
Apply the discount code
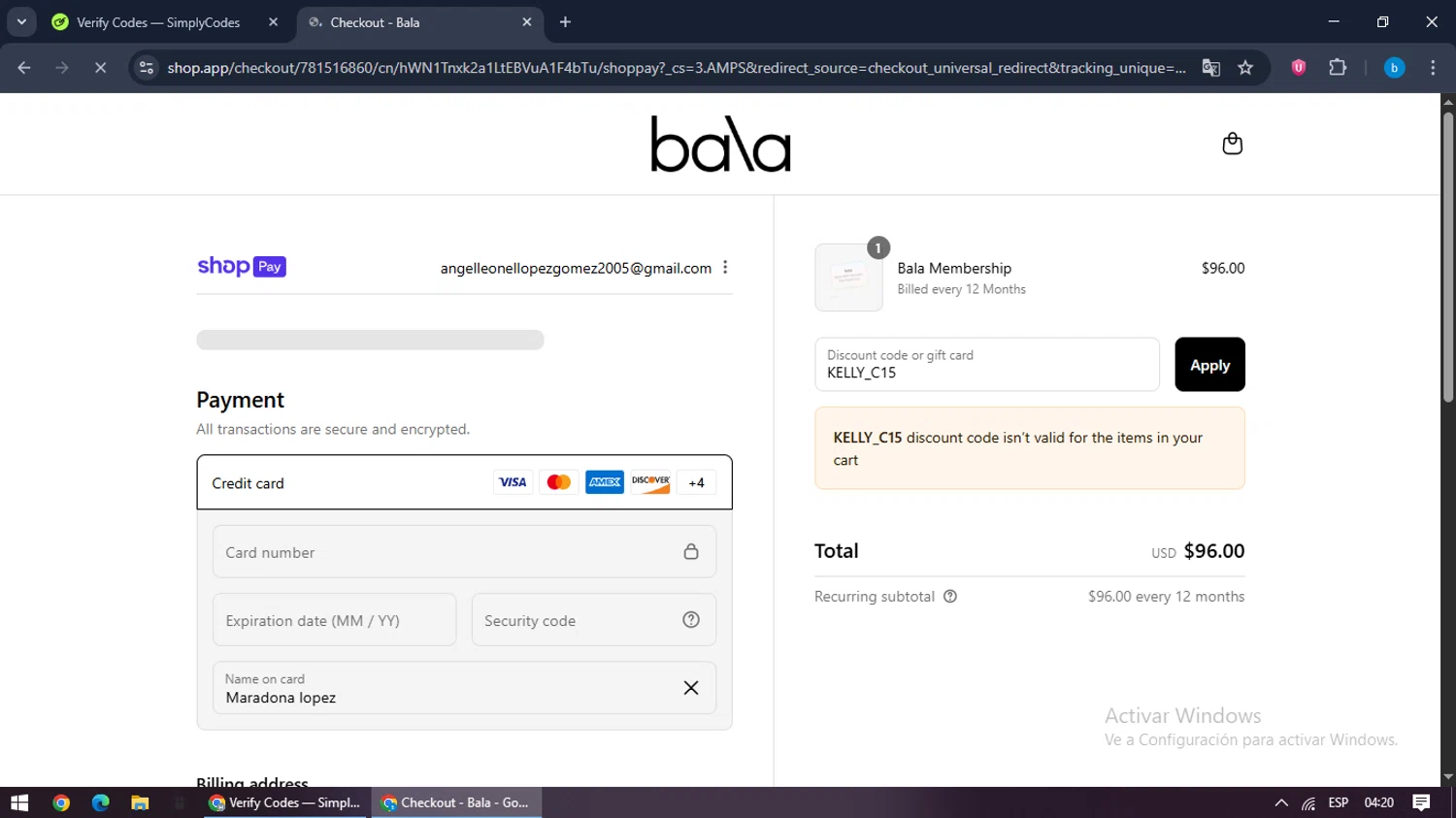click(x=1209, y=365)
